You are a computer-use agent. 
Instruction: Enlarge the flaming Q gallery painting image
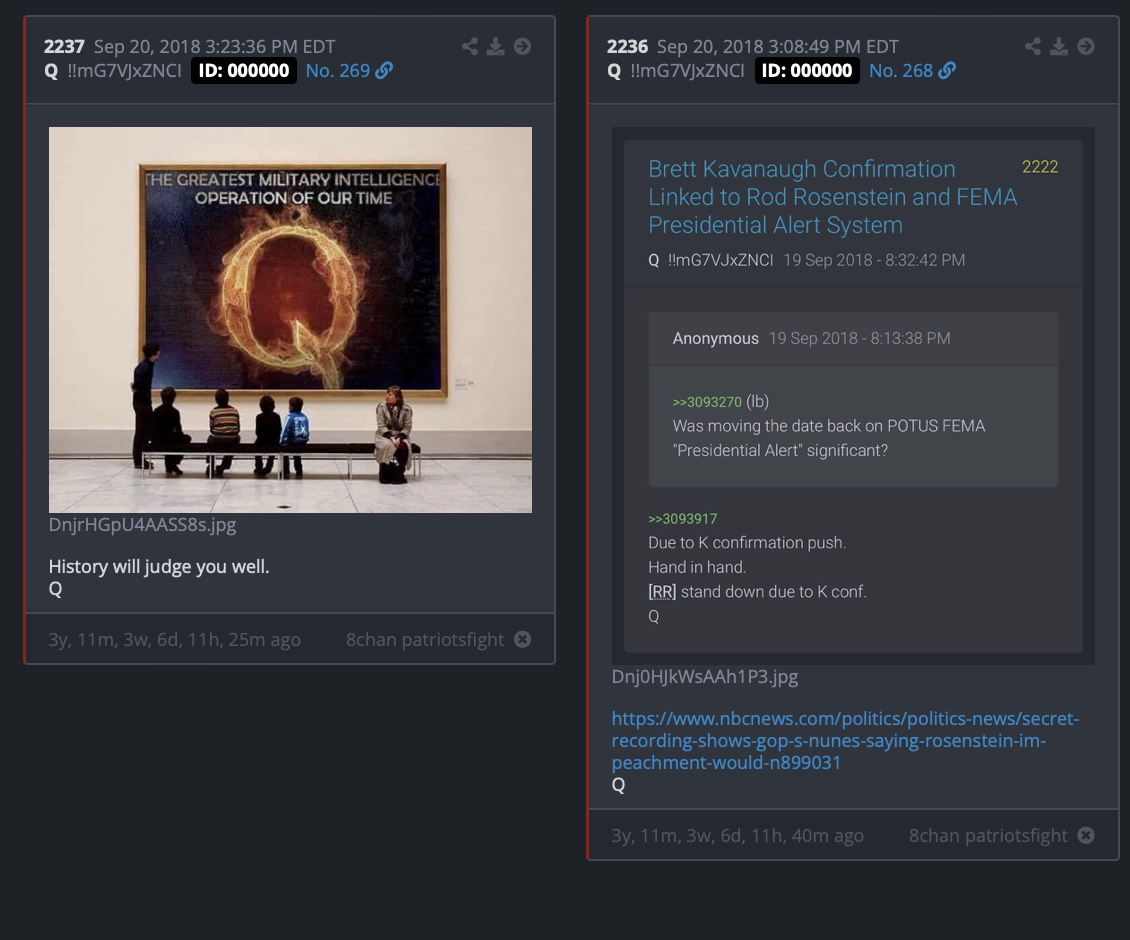point(290,320)
